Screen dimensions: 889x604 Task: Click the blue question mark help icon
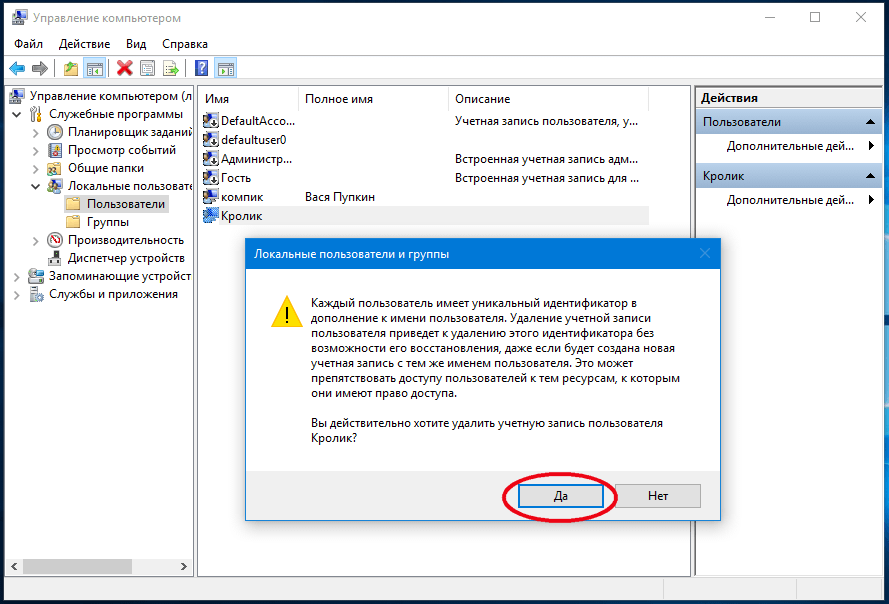pos(201,69)
